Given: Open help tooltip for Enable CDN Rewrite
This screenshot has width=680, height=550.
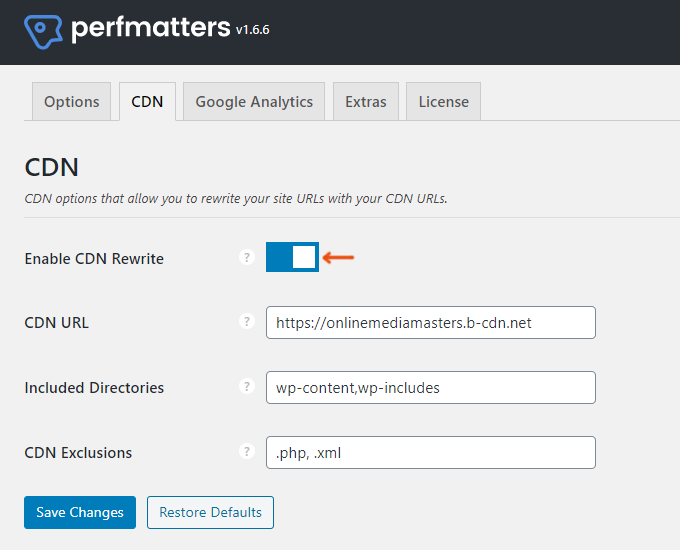Looking at the screenshot, I should point(247,257).
